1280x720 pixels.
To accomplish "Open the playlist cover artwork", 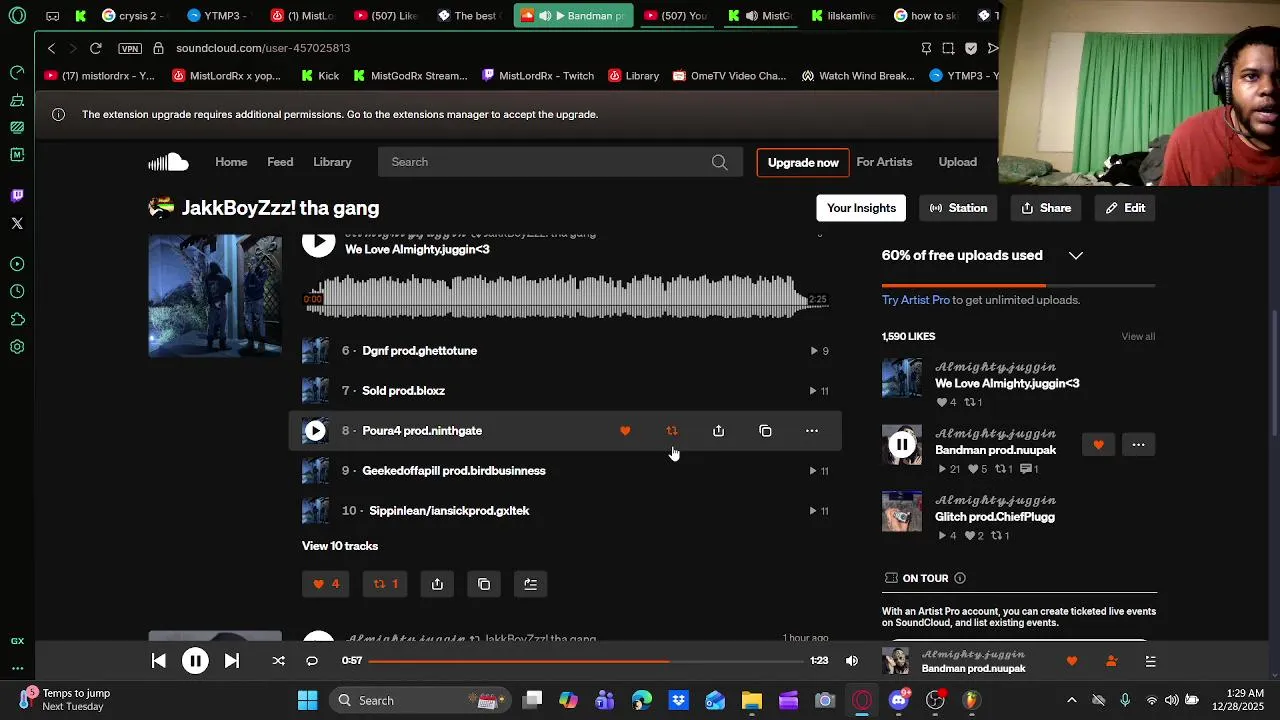I will (x=215, y=295).
